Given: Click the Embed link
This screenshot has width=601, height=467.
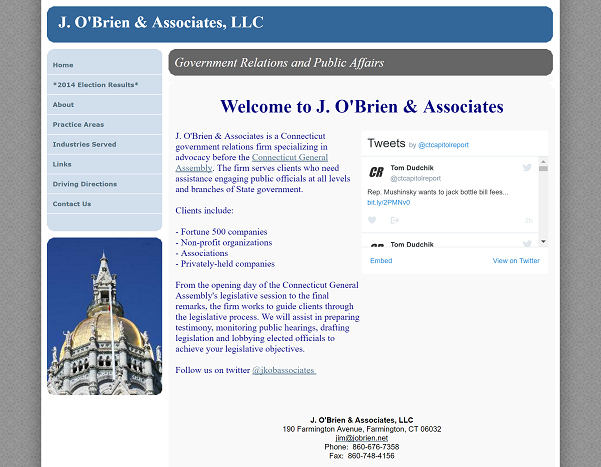Looking at the screenshot, I should (x=381, y=261).
